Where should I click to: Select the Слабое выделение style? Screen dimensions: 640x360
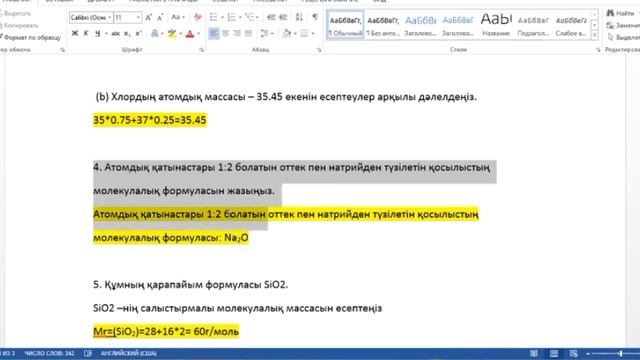click(571, 25)
